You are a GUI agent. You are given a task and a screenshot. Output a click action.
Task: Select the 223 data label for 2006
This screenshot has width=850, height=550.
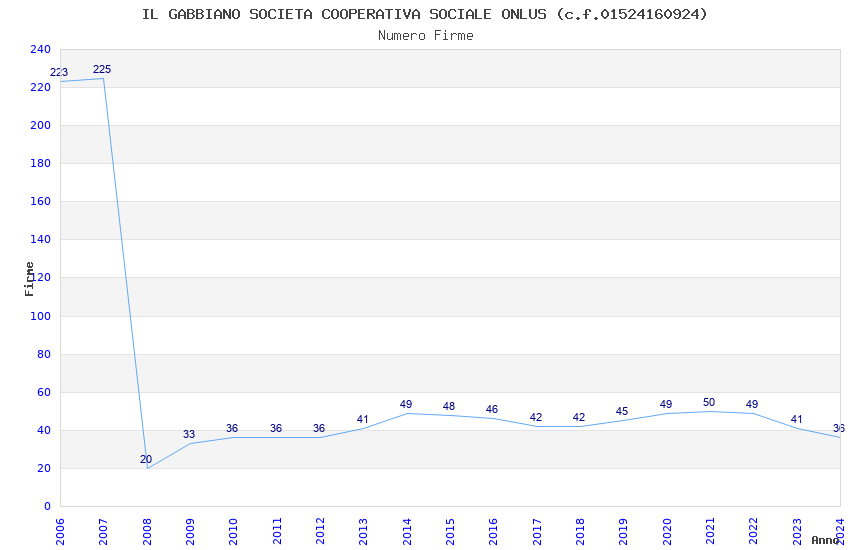coord(59,73)
